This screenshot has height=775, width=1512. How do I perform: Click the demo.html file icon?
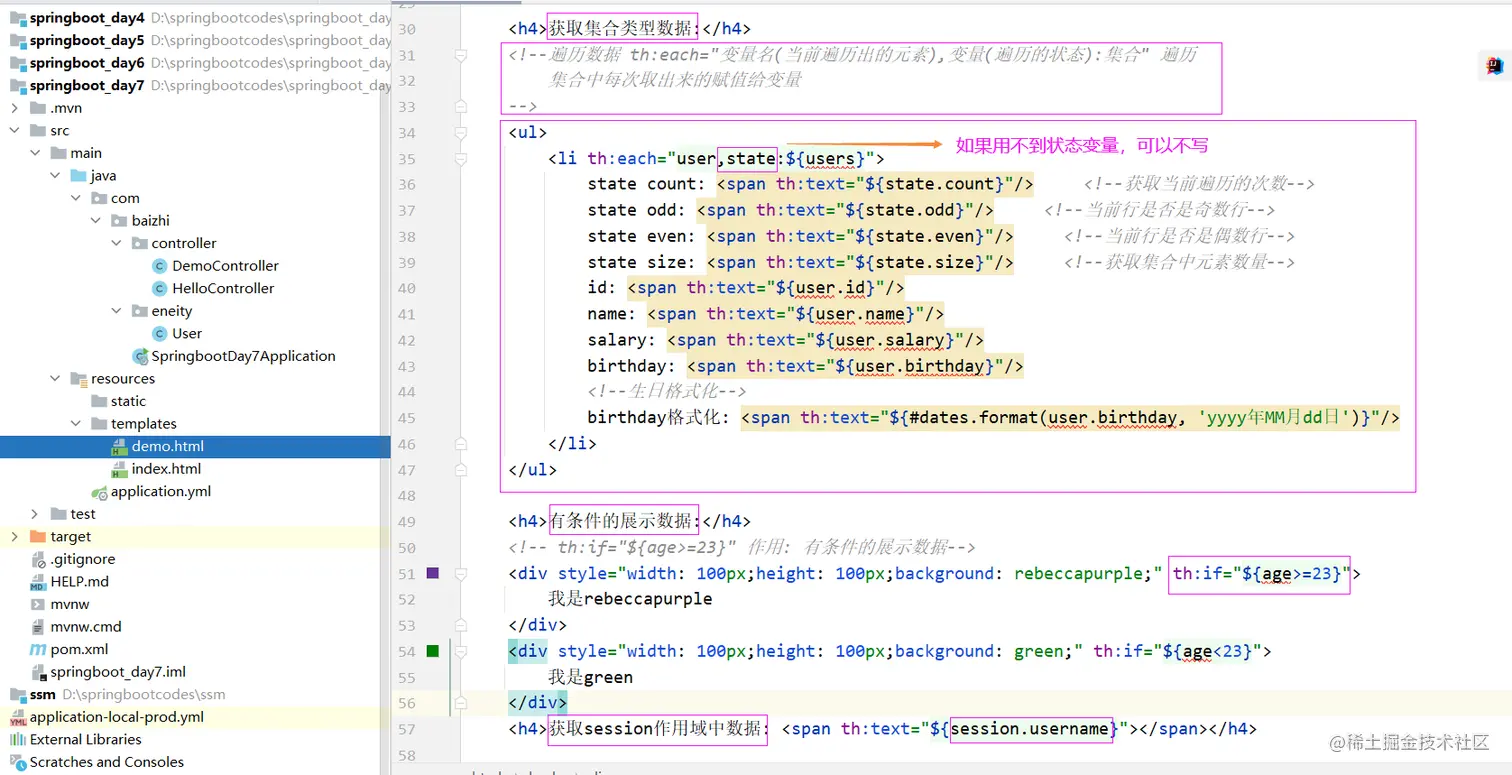pyautogui.click(x=119, y=446)
